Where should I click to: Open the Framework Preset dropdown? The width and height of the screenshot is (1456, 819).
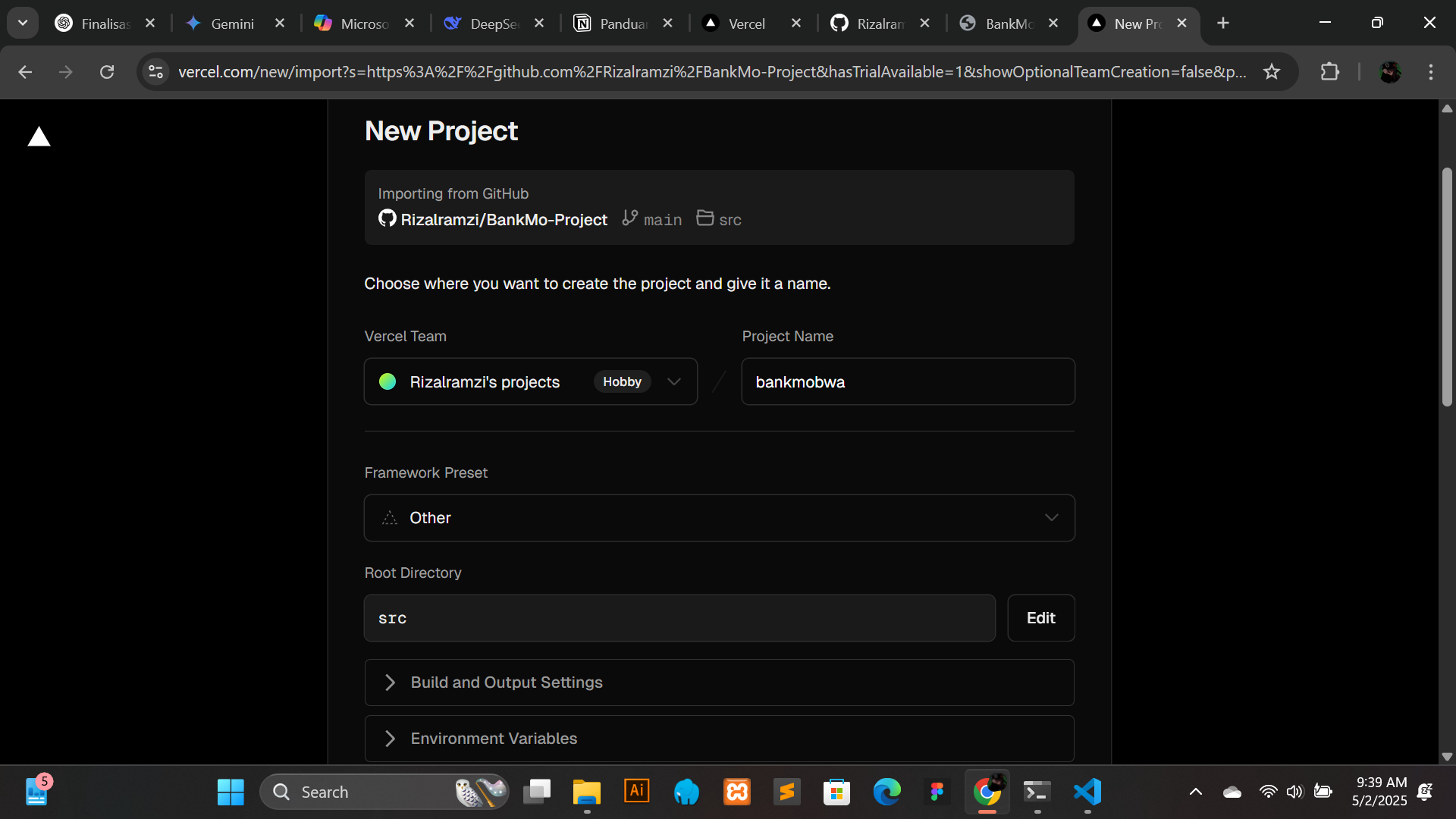(x=719, y=518)
